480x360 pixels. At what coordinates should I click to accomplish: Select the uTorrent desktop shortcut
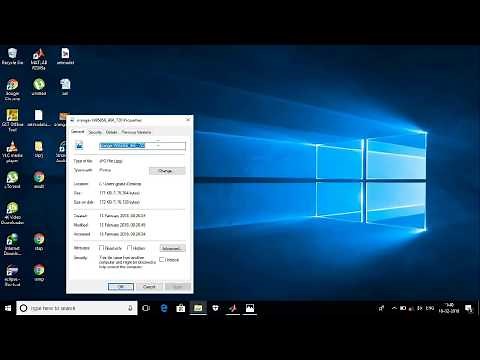(x=12, y=180)
